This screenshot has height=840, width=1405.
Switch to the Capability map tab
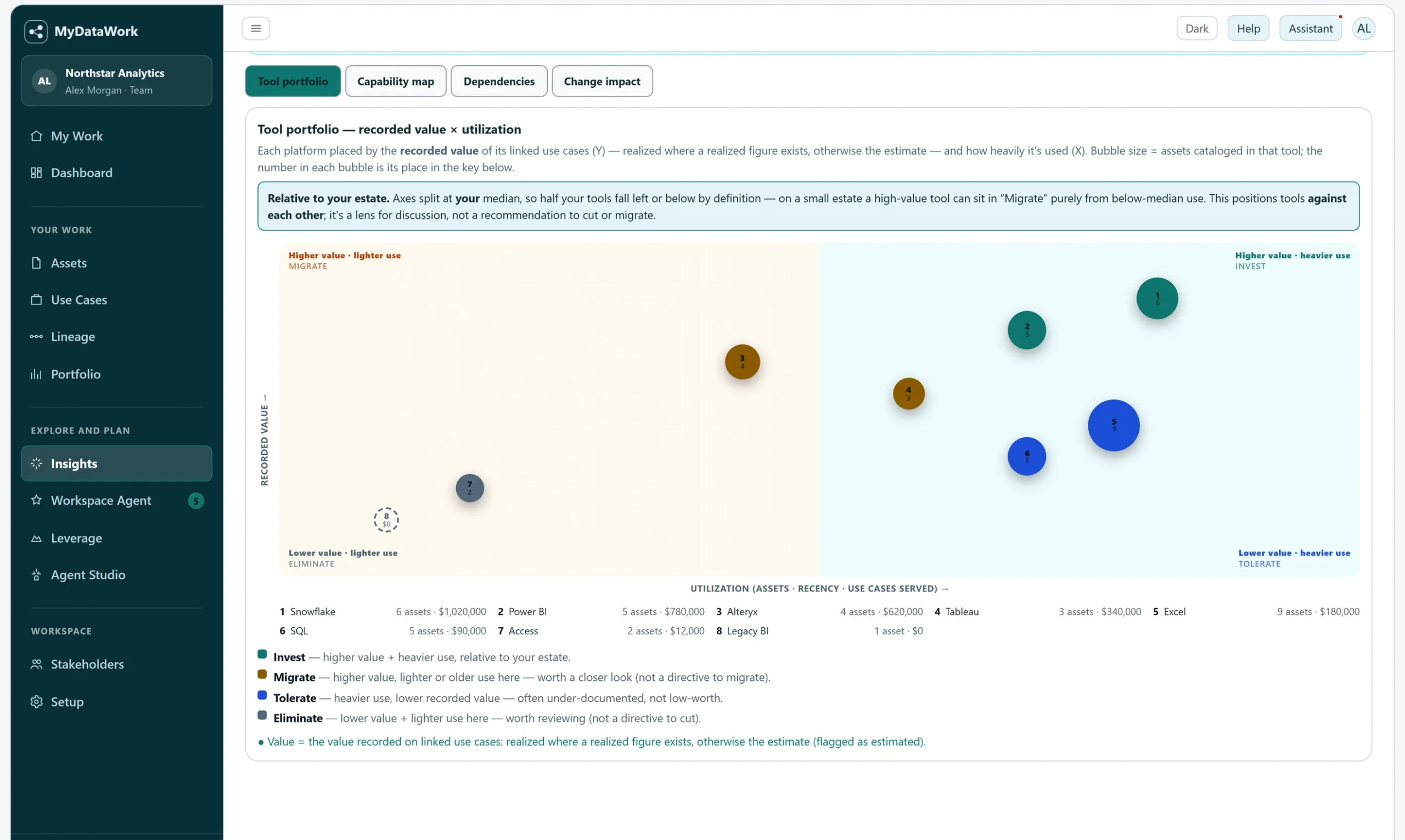pos(396,81)
